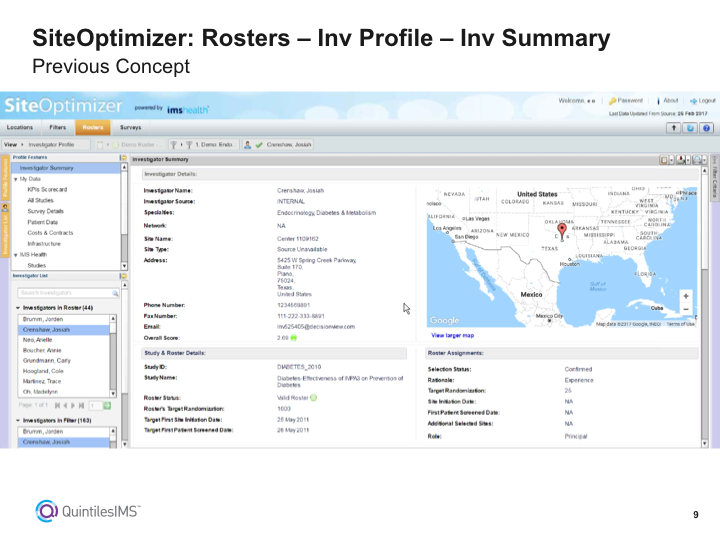
Task: Open the help question mark button
Action: tap(707, 128)
